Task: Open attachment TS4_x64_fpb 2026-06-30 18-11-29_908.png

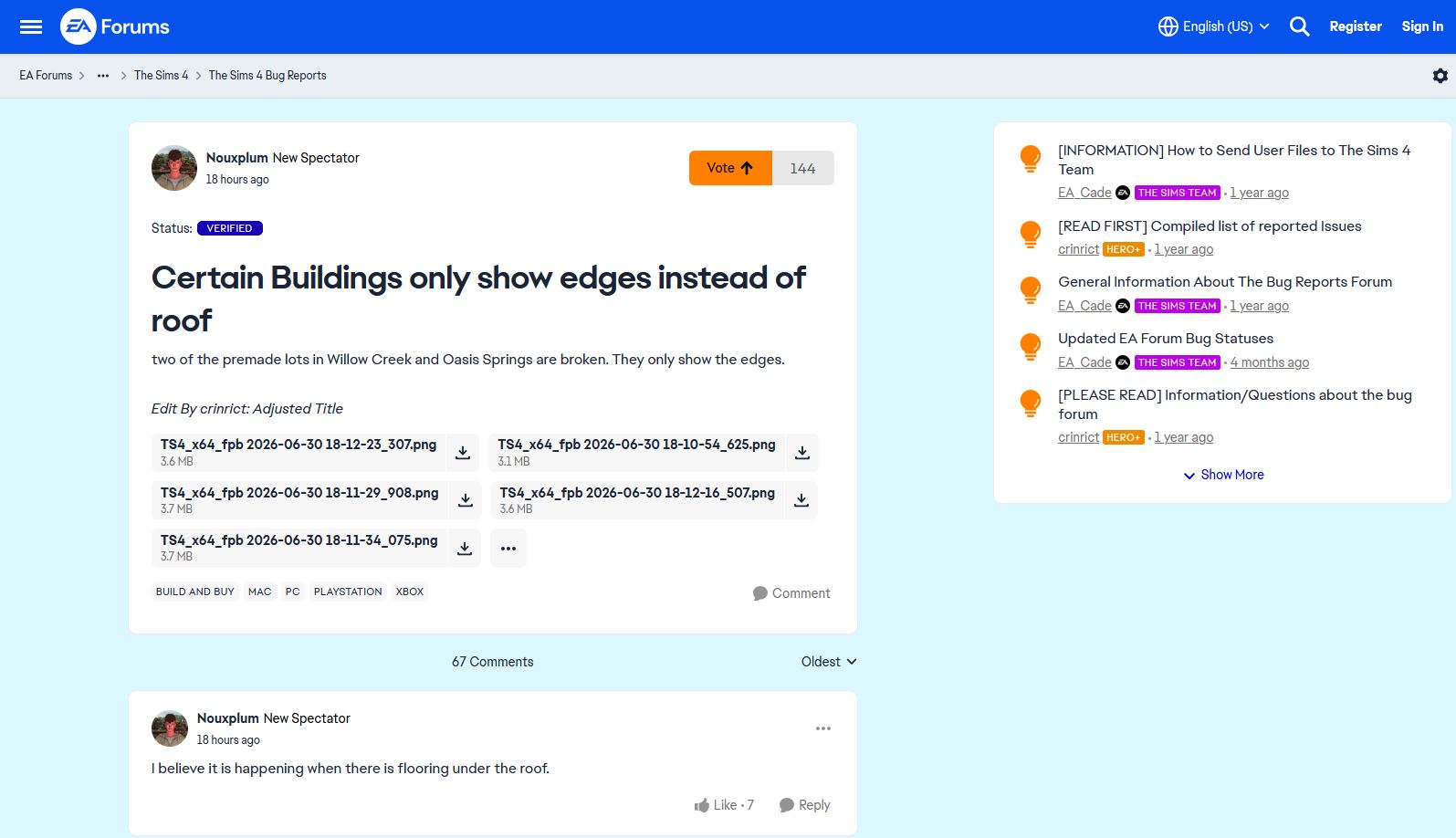Action: pos(299,500)
